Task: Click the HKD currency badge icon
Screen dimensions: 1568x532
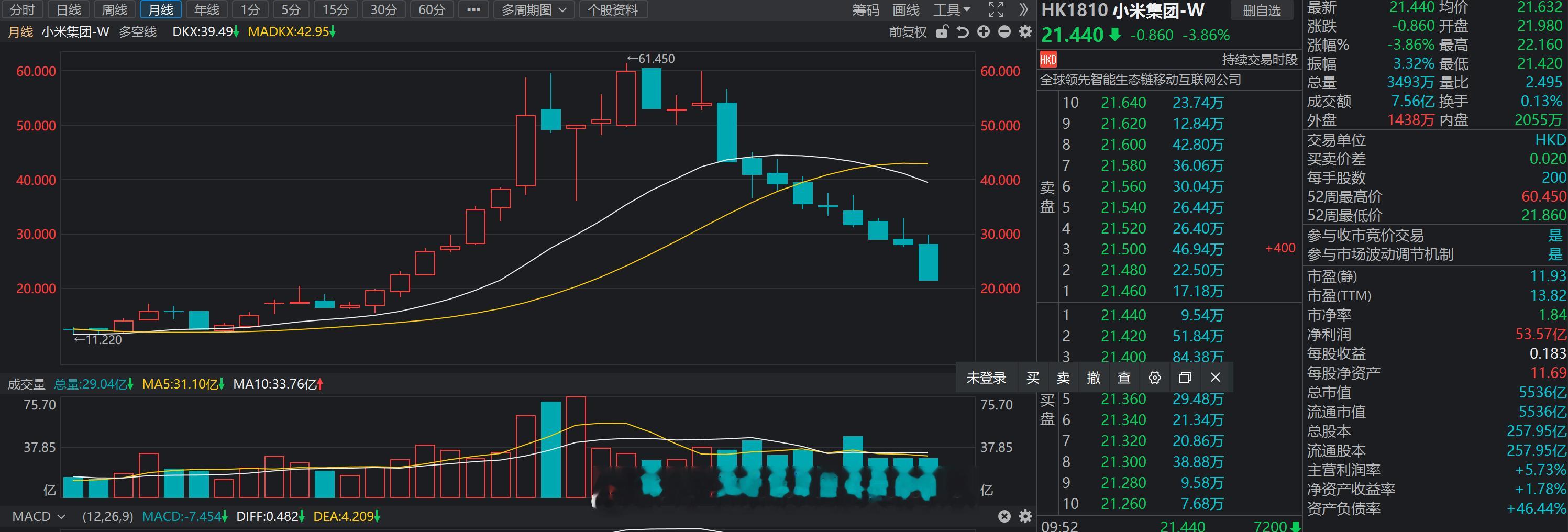Action: [x=1048, y=60]
